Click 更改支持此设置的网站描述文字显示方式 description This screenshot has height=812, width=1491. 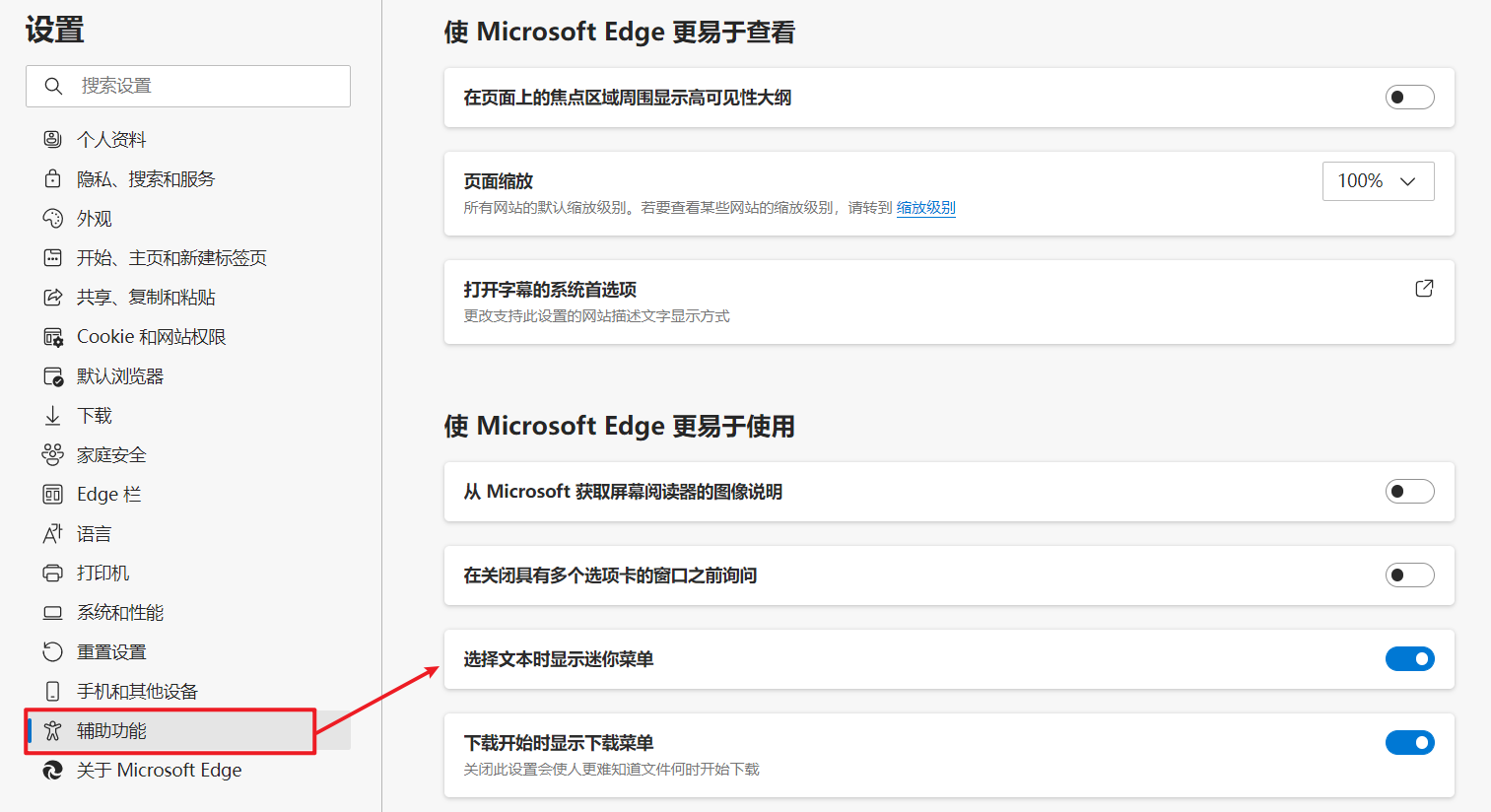click(x=596, y=316)
